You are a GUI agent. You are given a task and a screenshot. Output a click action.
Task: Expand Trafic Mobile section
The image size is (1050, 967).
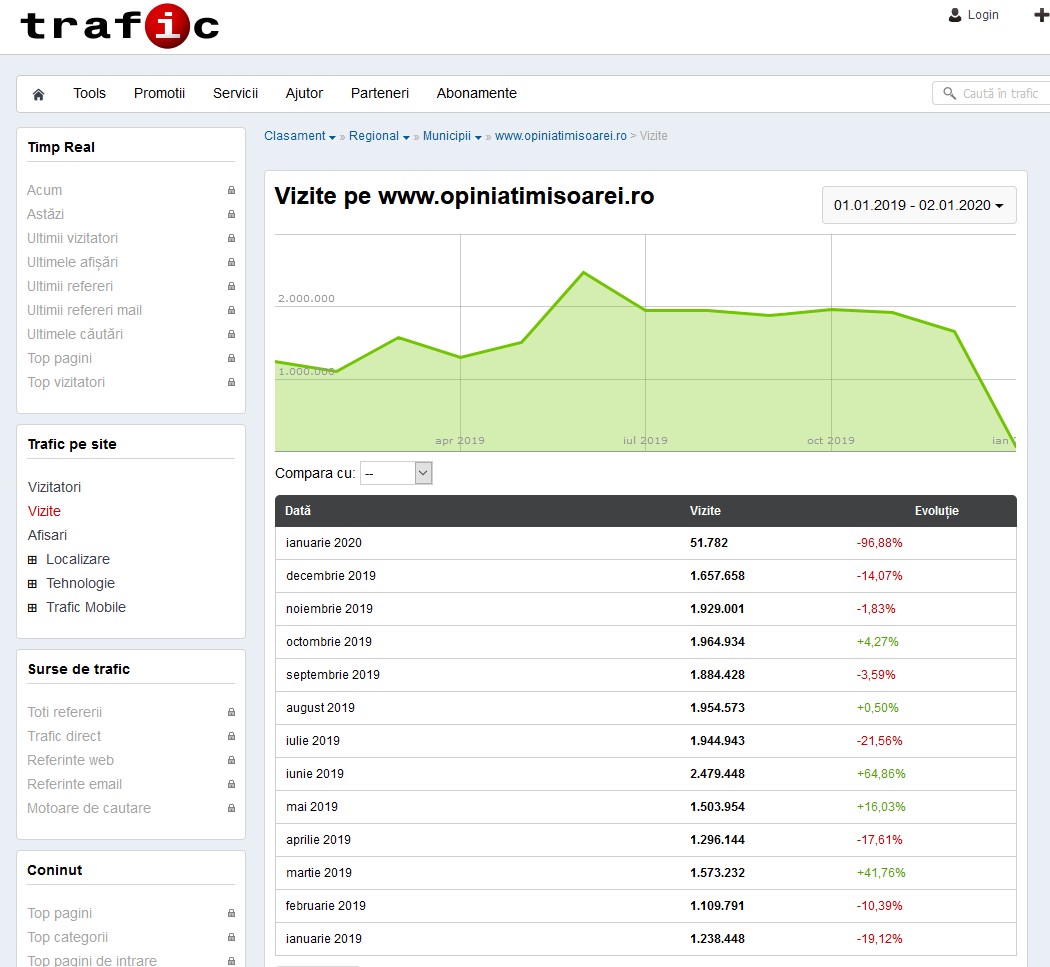pos(32,607)
